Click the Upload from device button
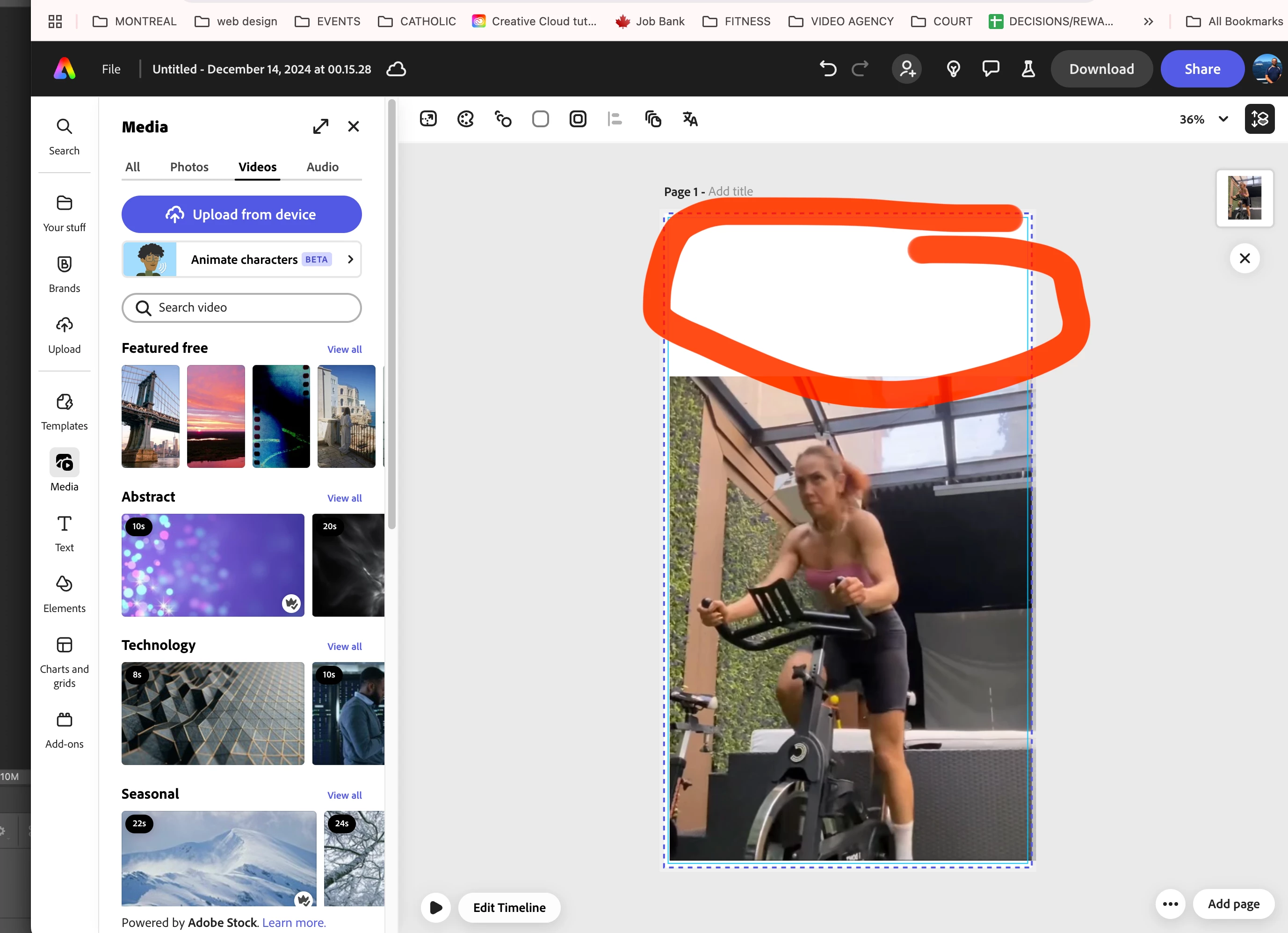1288x933 pixels. (241, 214)
